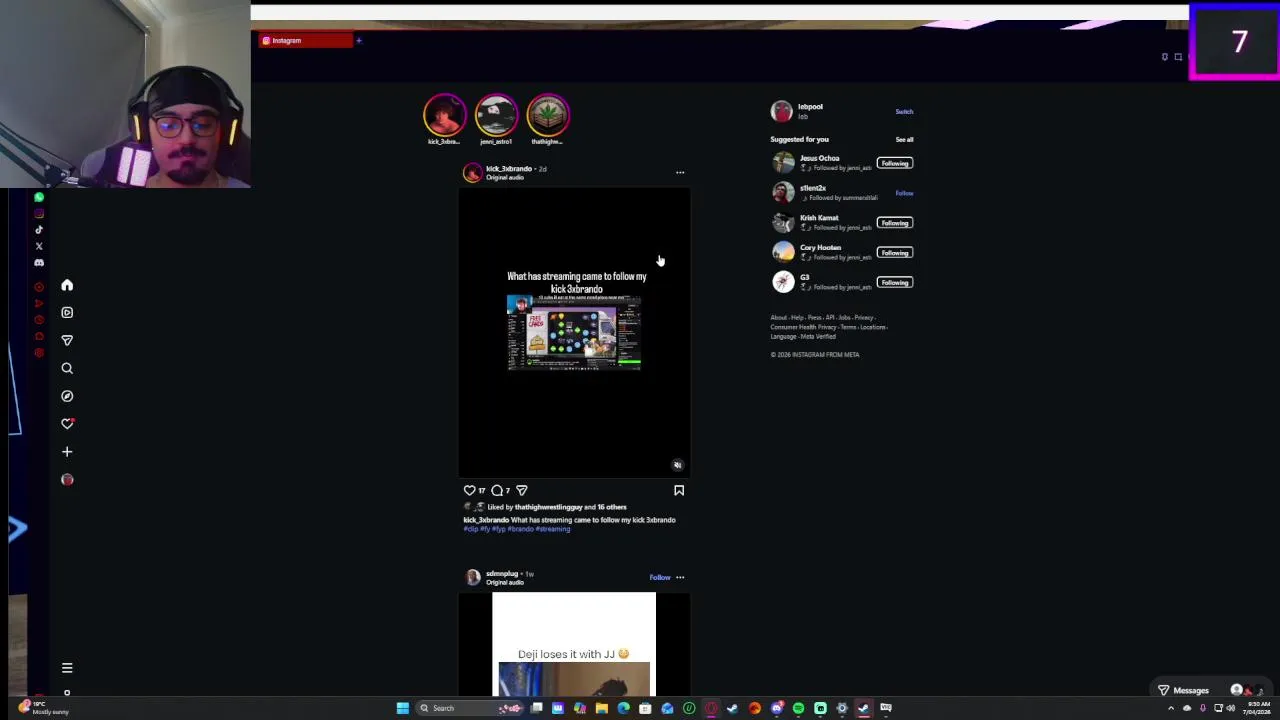View thathighw... story
The height and width of the screenshot is (720, 1280).
(548, 116)
